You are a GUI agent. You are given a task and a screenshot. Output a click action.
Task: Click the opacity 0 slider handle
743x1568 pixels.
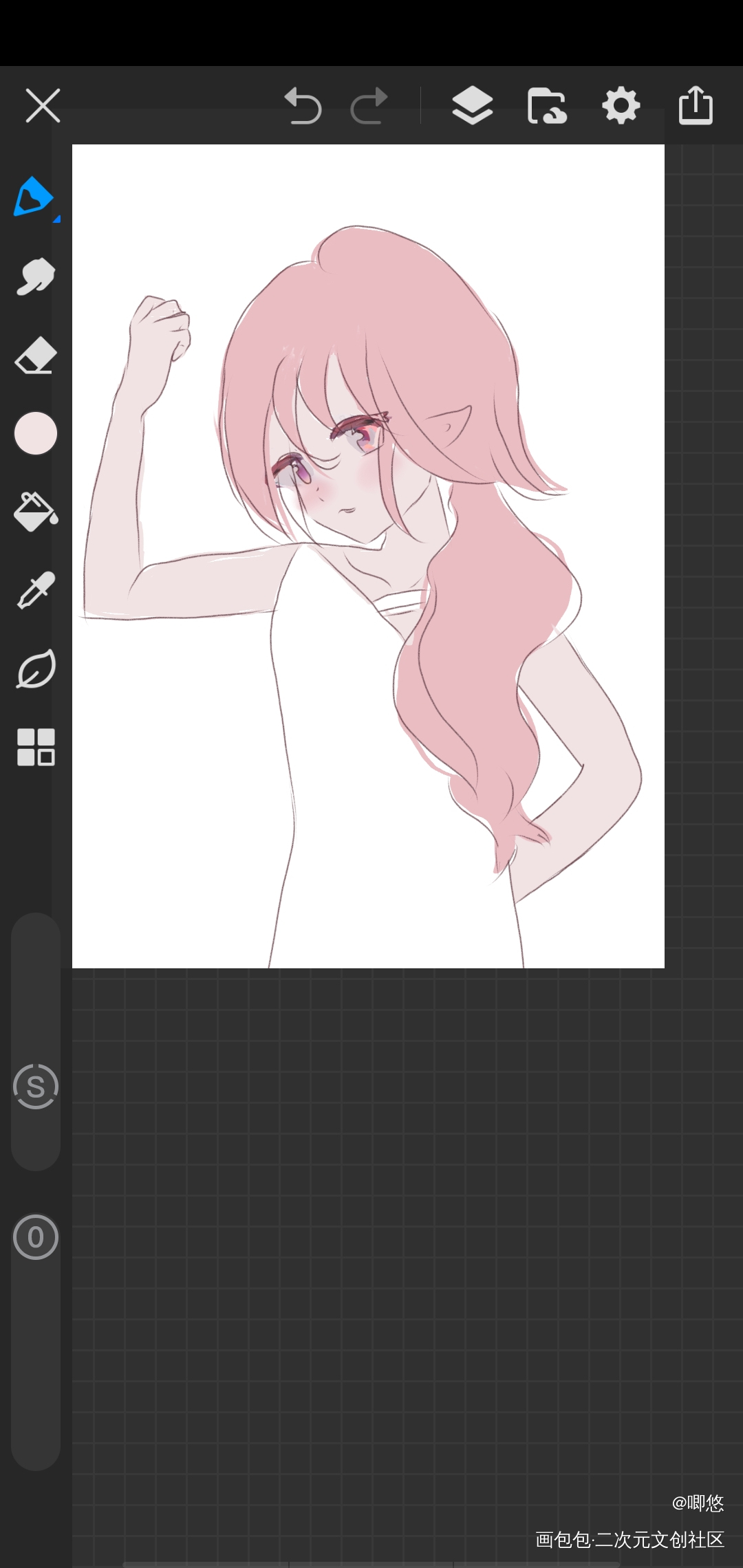36,1237
